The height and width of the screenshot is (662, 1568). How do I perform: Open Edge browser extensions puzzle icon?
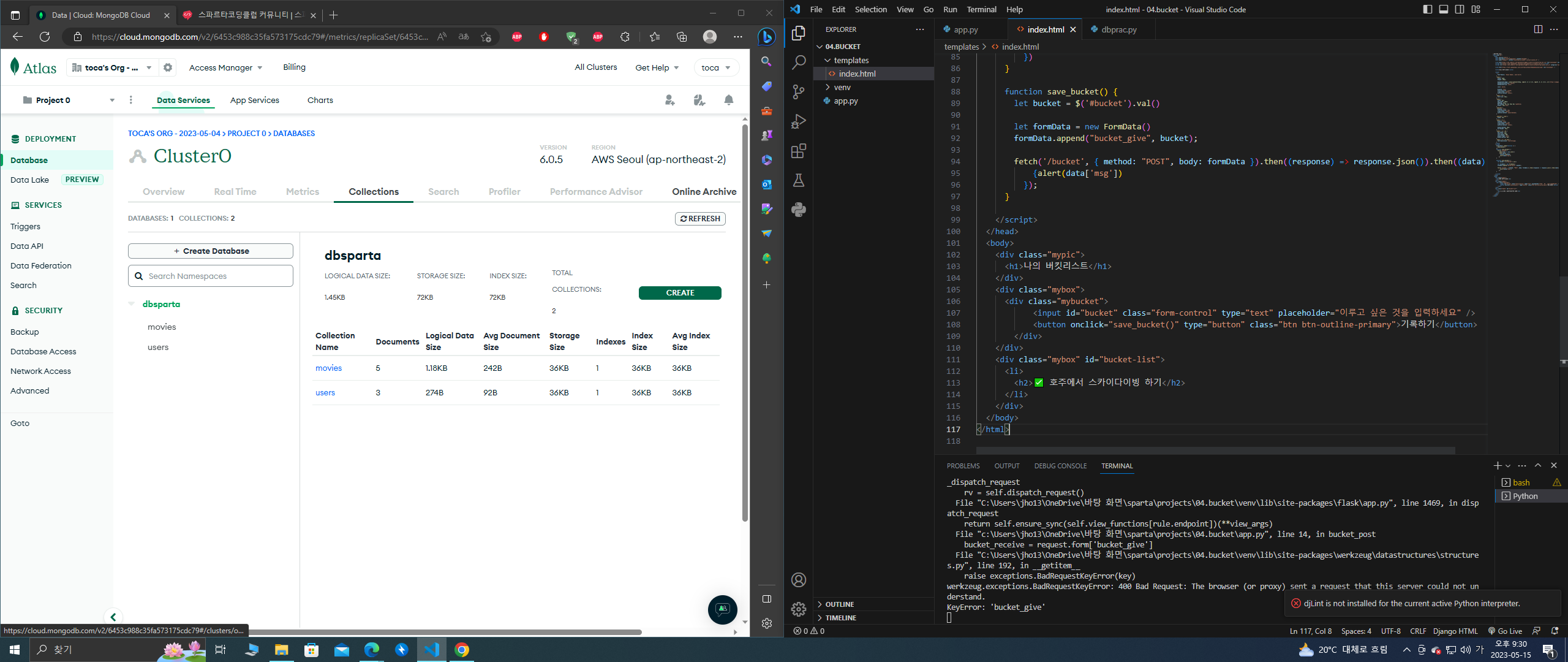625,37
